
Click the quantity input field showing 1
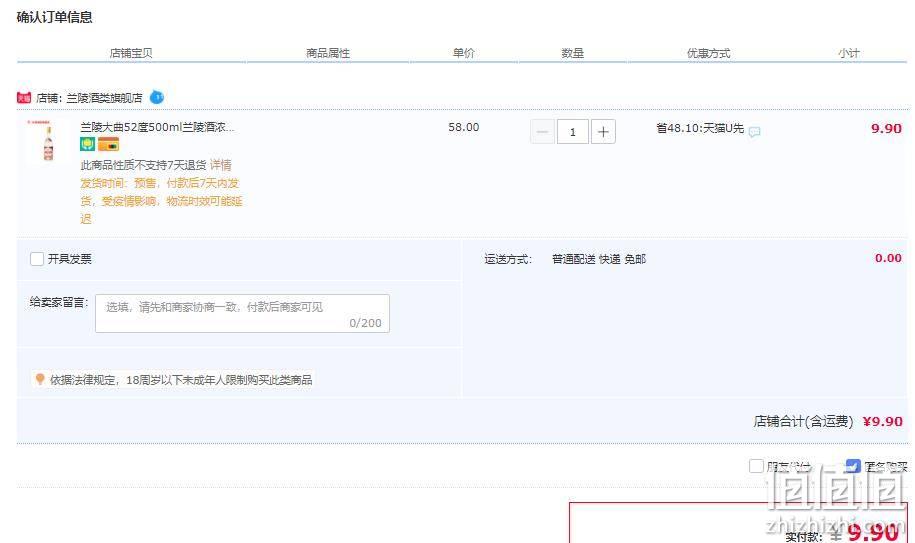point(572,132)
